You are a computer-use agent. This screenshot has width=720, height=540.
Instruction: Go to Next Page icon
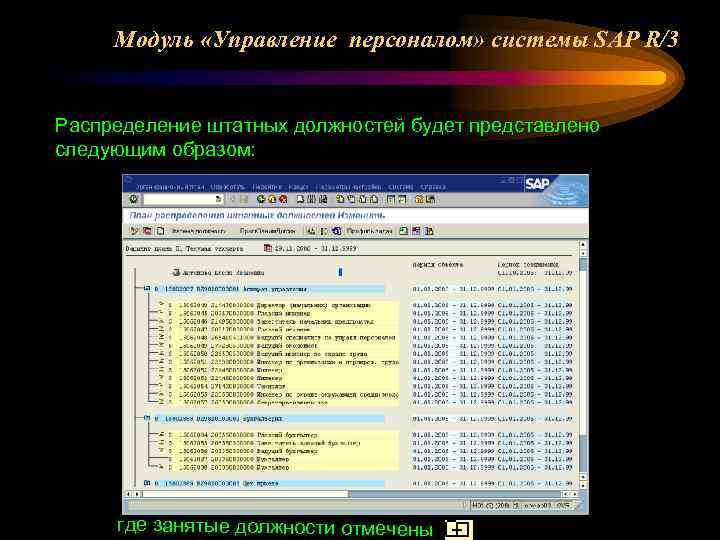point(363,199)
